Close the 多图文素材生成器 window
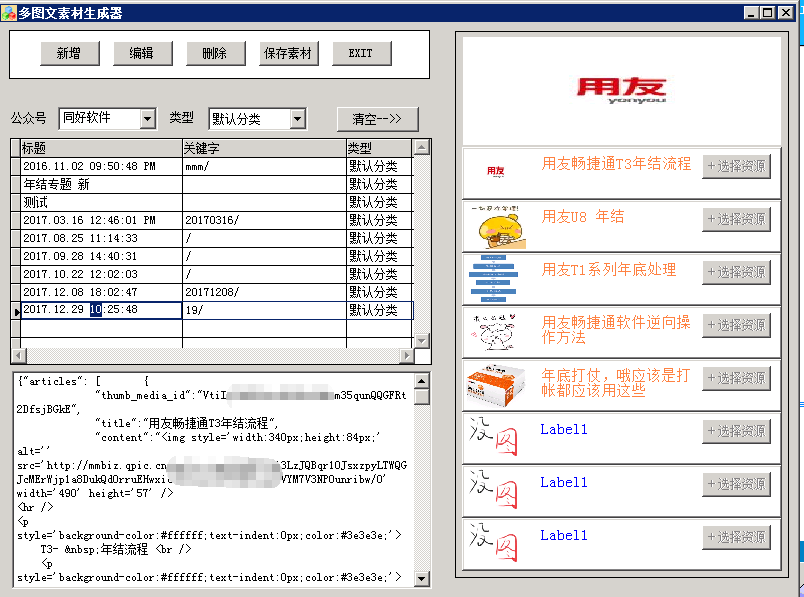This screenshot has width=804, height=597. click(x=786, y=13)
